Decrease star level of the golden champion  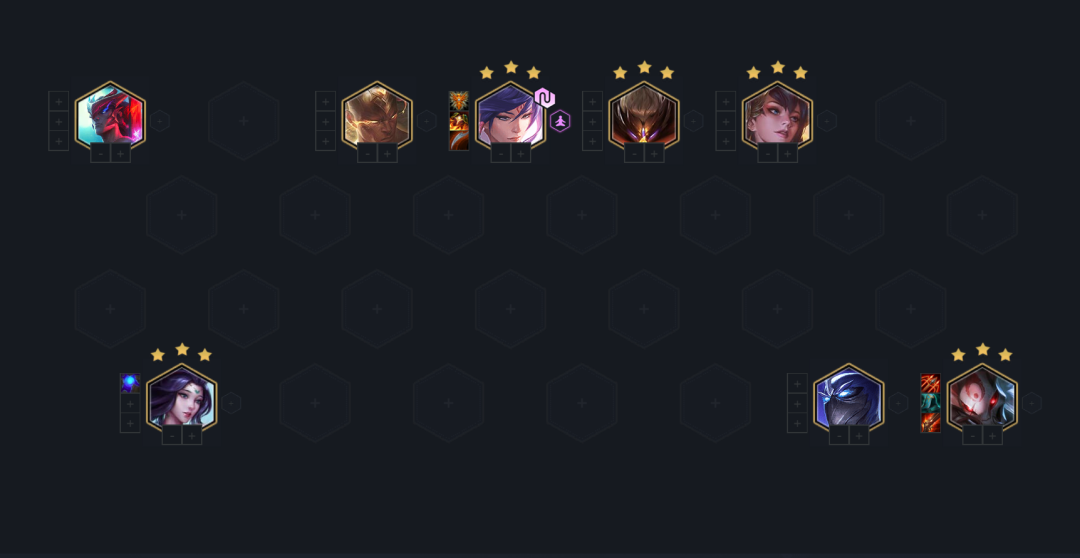coord(367,154)
